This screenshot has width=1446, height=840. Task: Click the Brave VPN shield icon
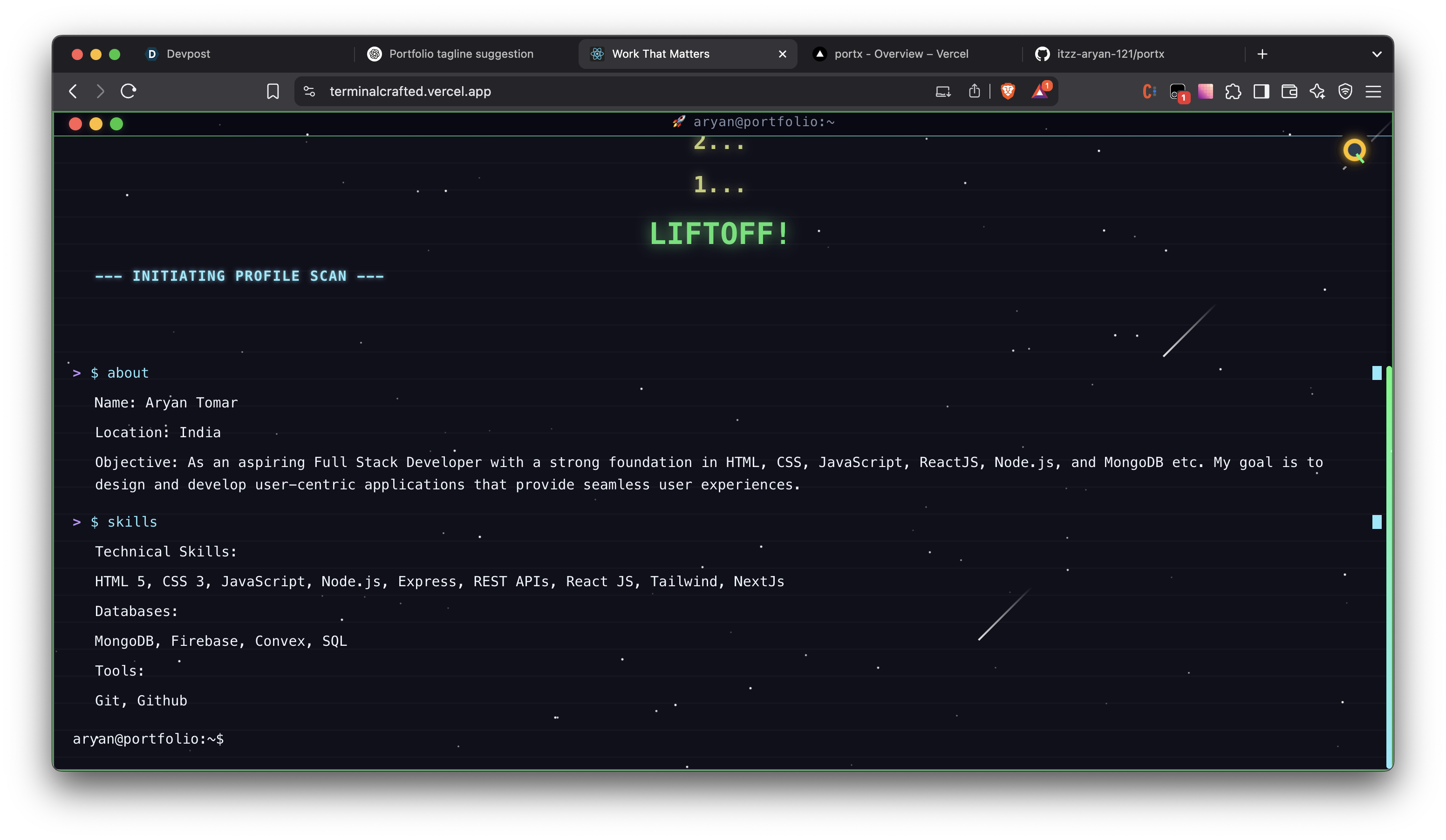(x=1345, y=91)
